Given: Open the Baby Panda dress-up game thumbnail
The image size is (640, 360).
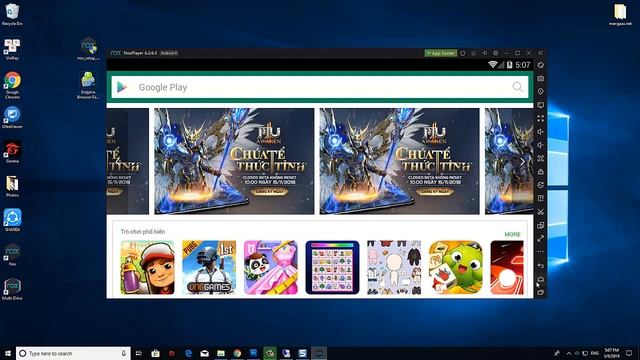Looking at the screenshot, I should coord(271,267).
